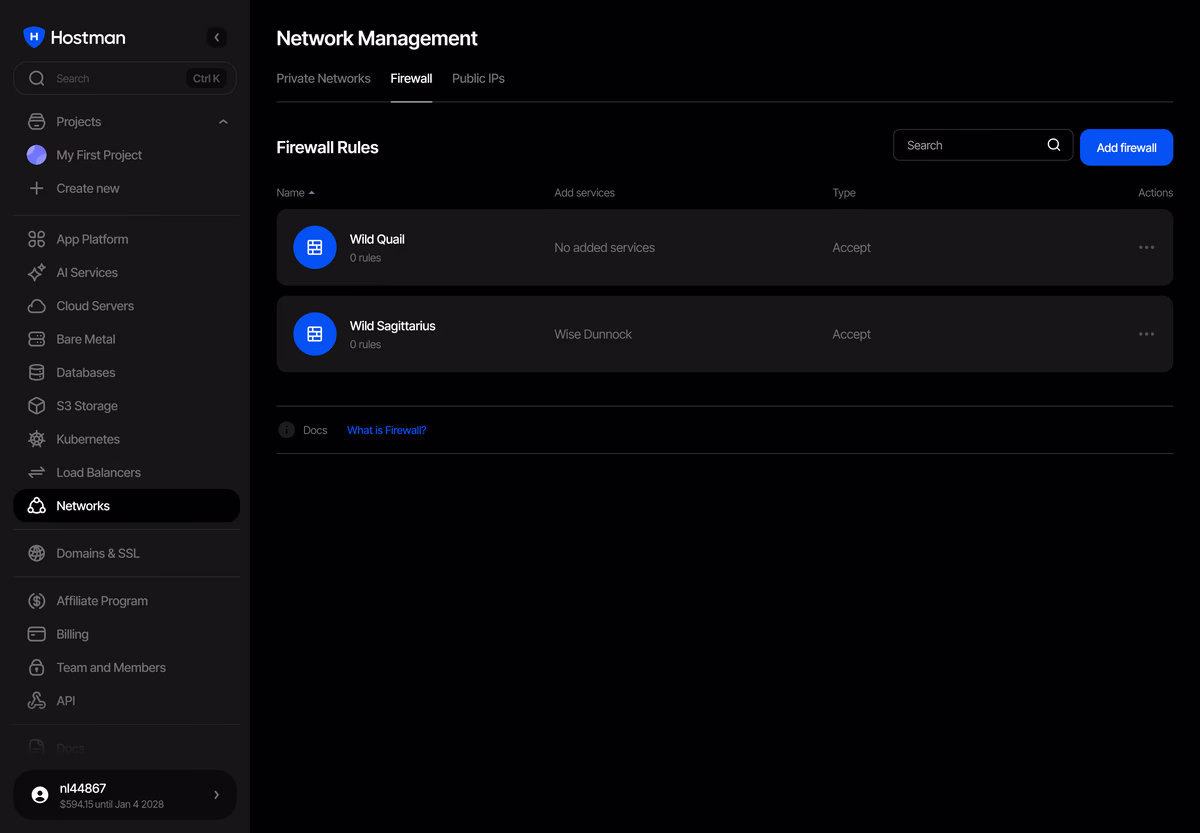Open the S3 Storage cube icon
Image resolution: width=1200 pixels, height=833 pixels.
[x=37, y=406]
